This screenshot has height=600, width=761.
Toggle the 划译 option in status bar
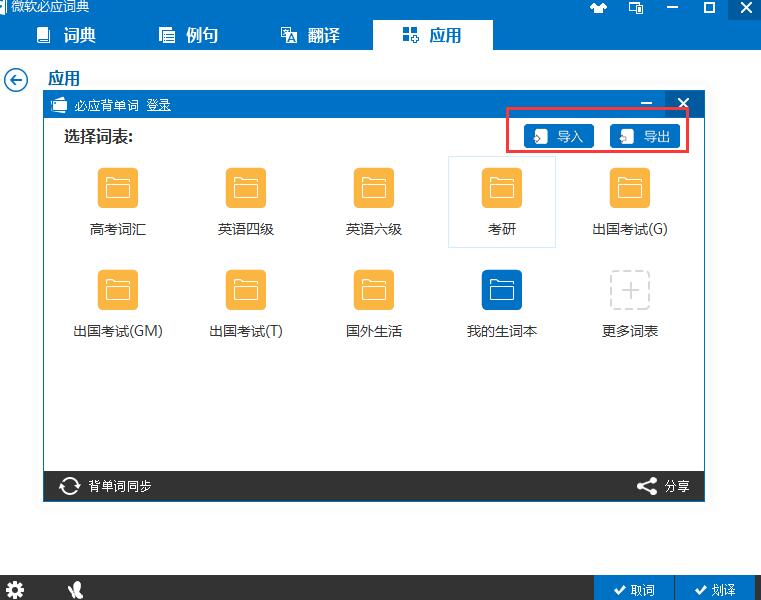715,589
